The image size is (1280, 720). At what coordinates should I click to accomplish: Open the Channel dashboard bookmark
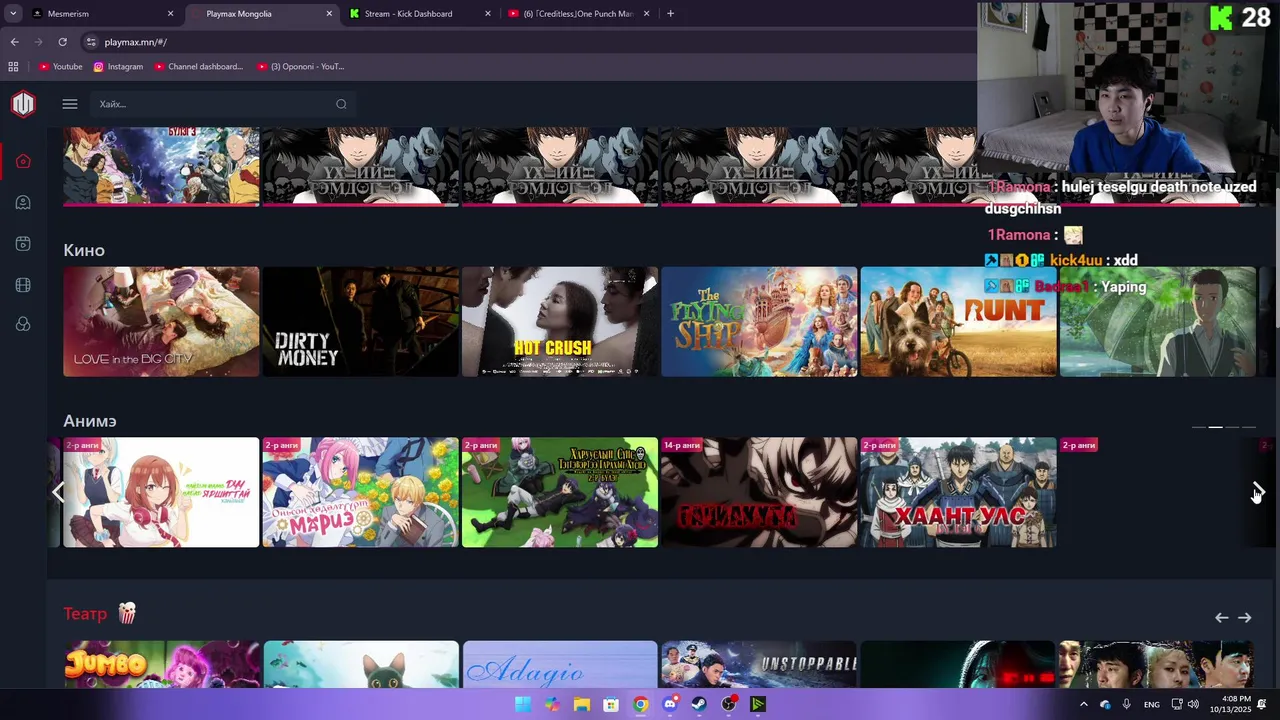point(199,67)
